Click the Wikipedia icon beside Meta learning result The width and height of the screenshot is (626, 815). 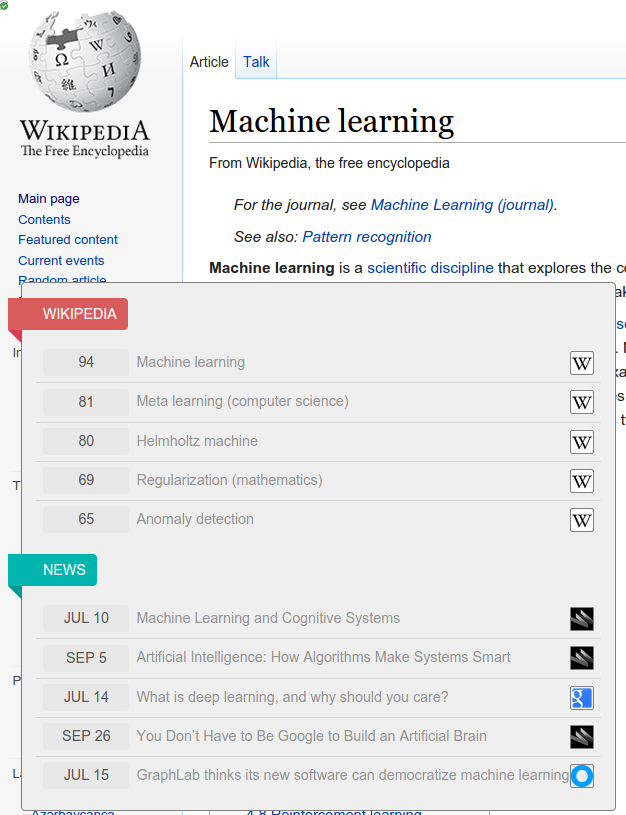pos(581,402)
